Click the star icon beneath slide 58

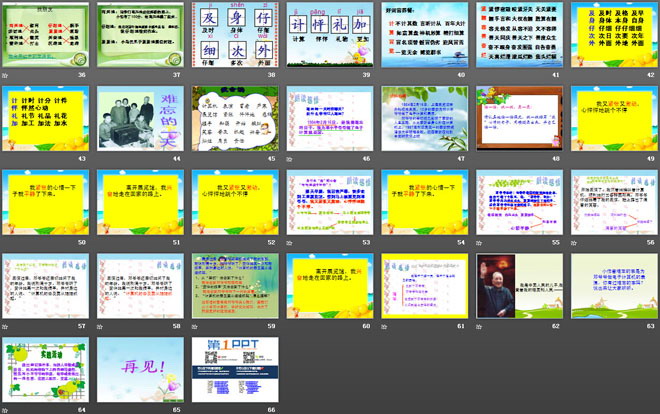pyautogui.click(x=100, y=326)
